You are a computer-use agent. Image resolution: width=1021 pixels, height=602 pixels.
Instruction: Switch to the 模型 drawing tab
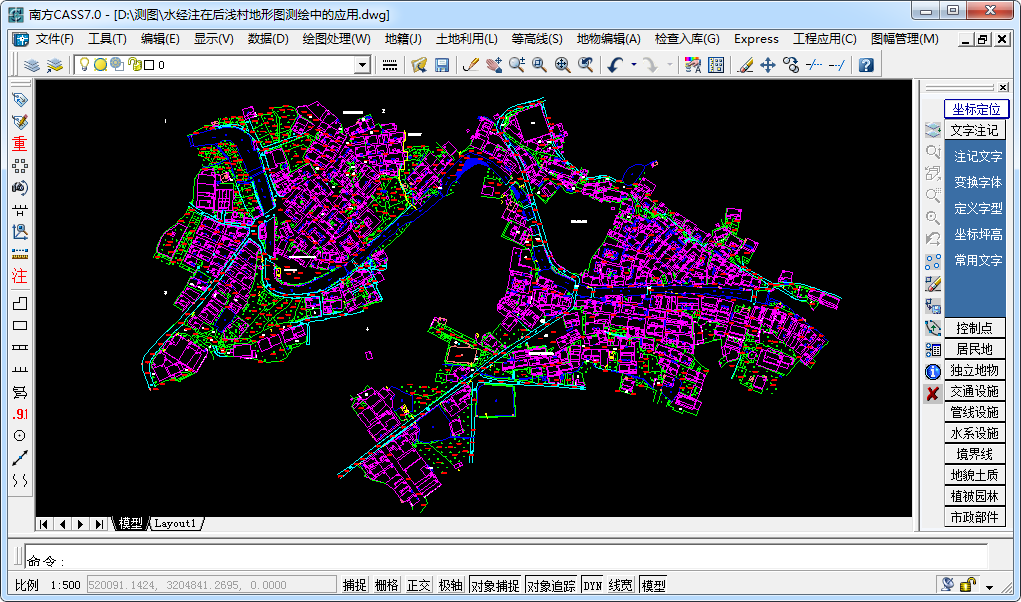click(130, 523)
